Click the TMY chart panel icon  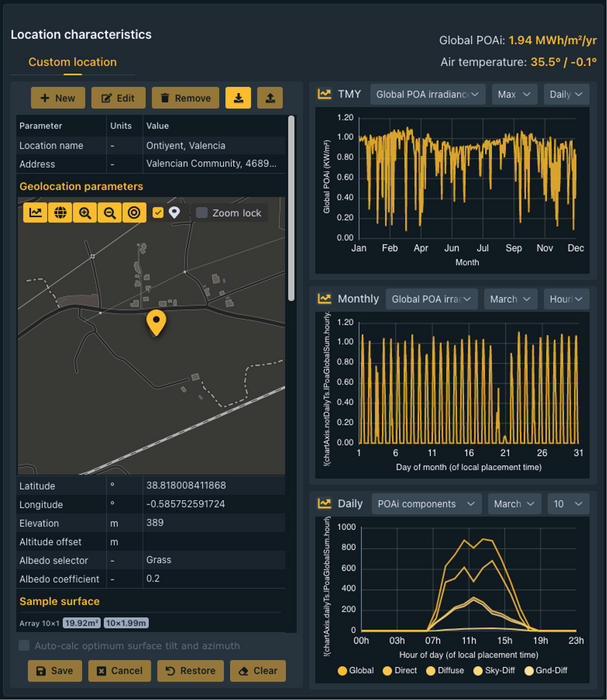pyautogui.click(x=325, y=94)
